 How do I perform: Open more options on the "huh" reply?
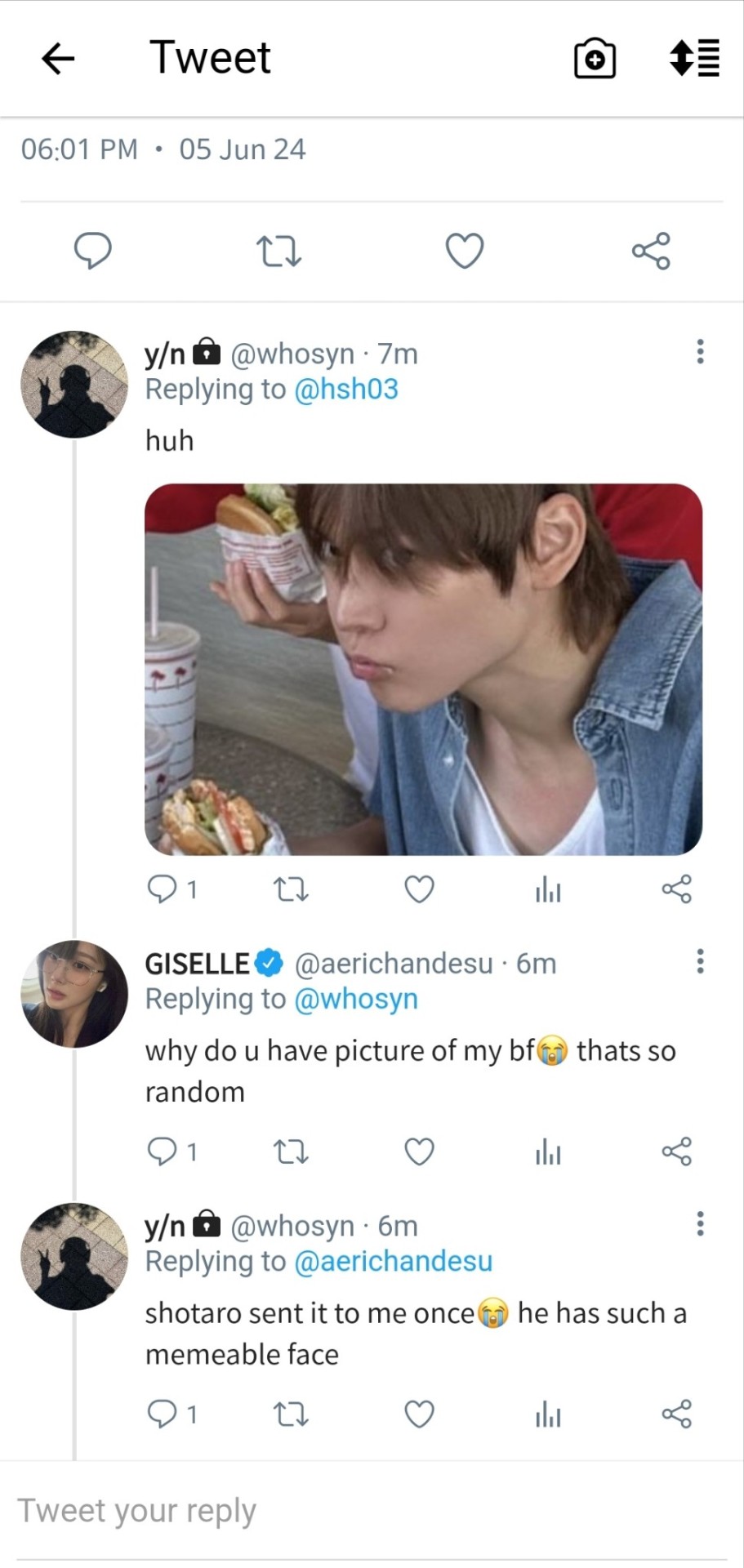[700, 351]
